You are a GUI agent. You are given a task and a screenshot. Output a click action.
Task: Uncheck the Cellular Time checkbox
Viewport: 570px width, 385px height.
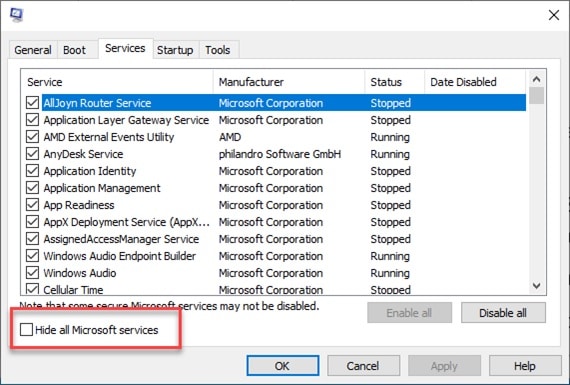[32, 289]
